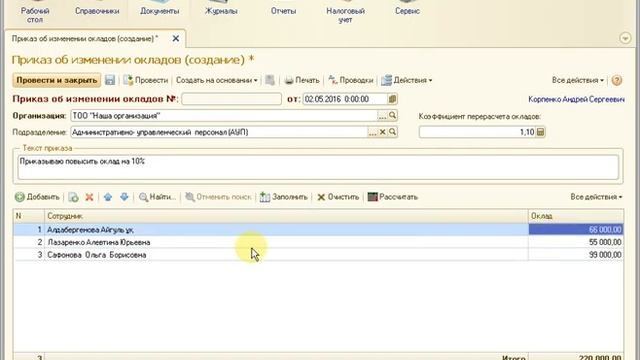Click Заполнить fill button
The width and height of the screenshot is (640, 360).
[284, 197]
